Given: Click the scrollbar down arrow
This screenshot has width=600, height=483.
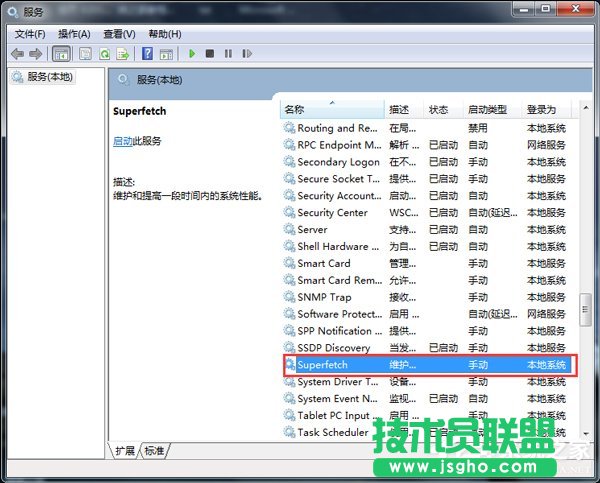Looking at the screenshot, I should [x=586, y=434].
